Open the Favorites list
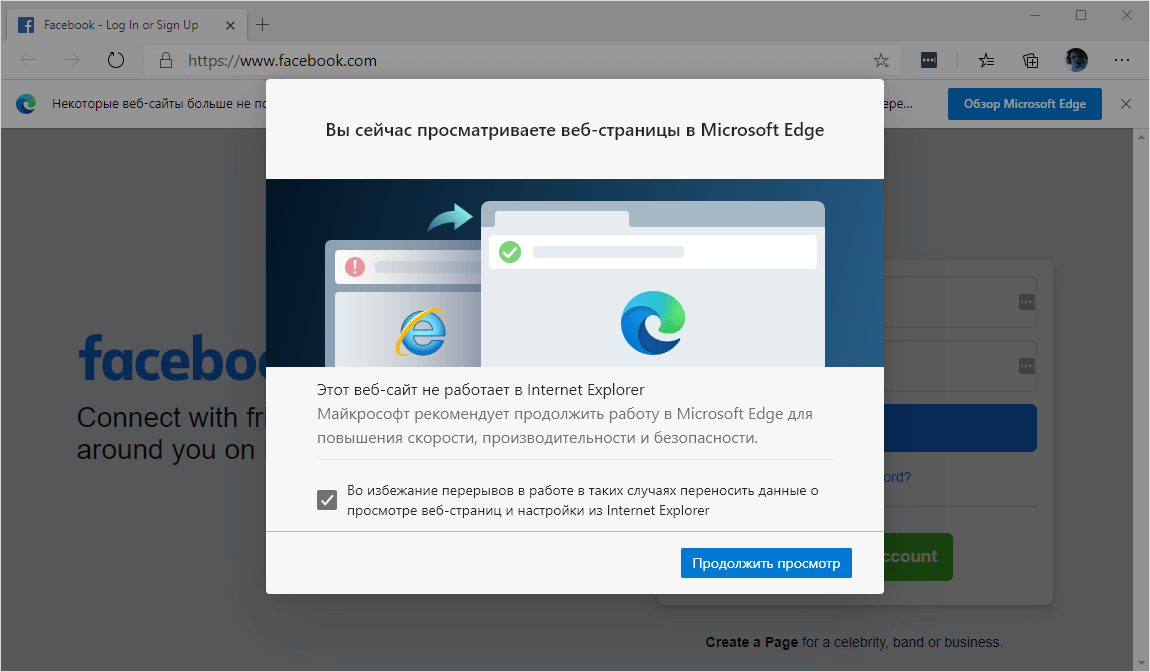The width and height of the screenshot is (1150, 672). (986, 60)
